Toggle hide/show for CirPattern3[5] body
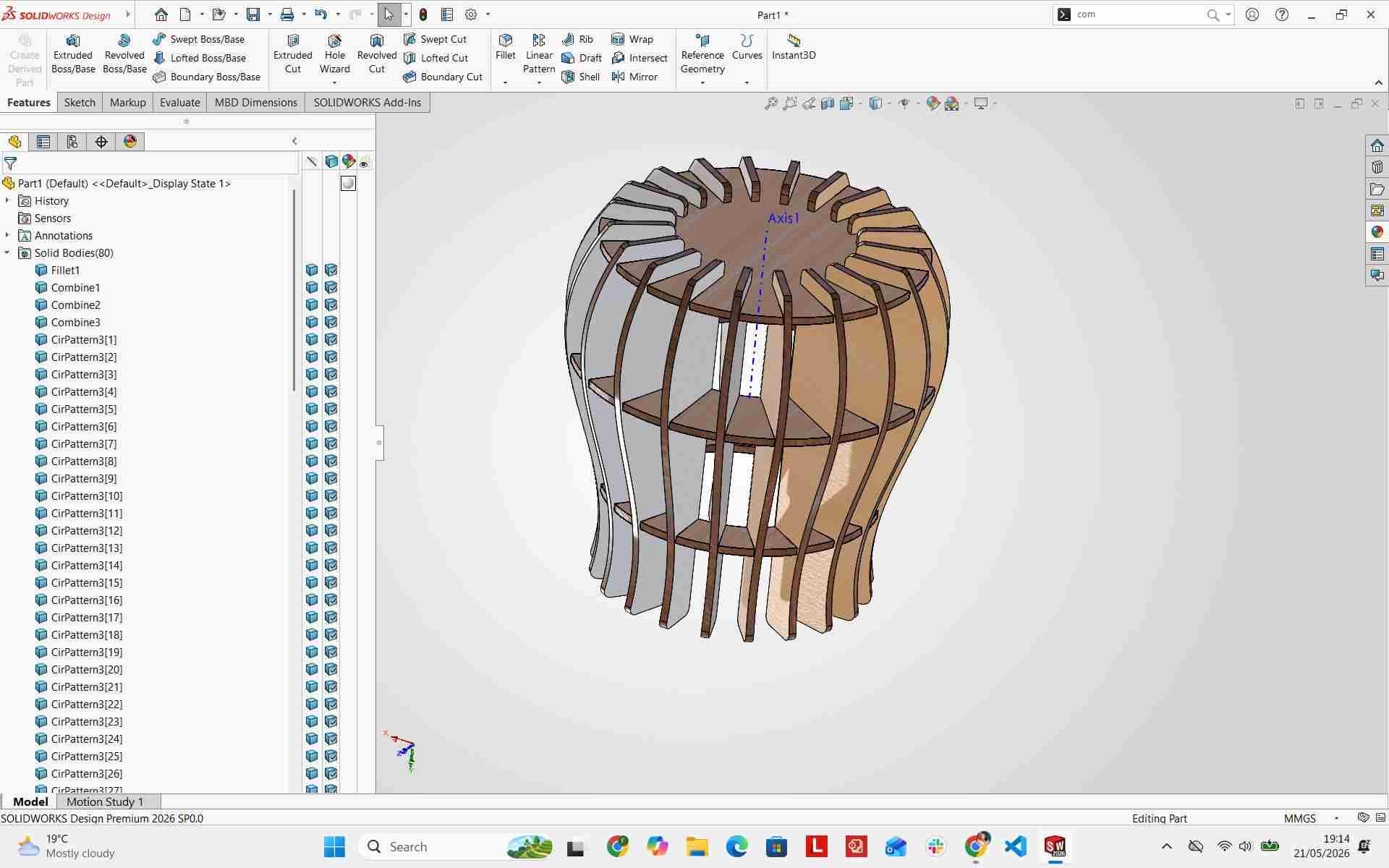The height and width of the screenshot is (868, 1389). pyautogui.click(x=312, y=409)
